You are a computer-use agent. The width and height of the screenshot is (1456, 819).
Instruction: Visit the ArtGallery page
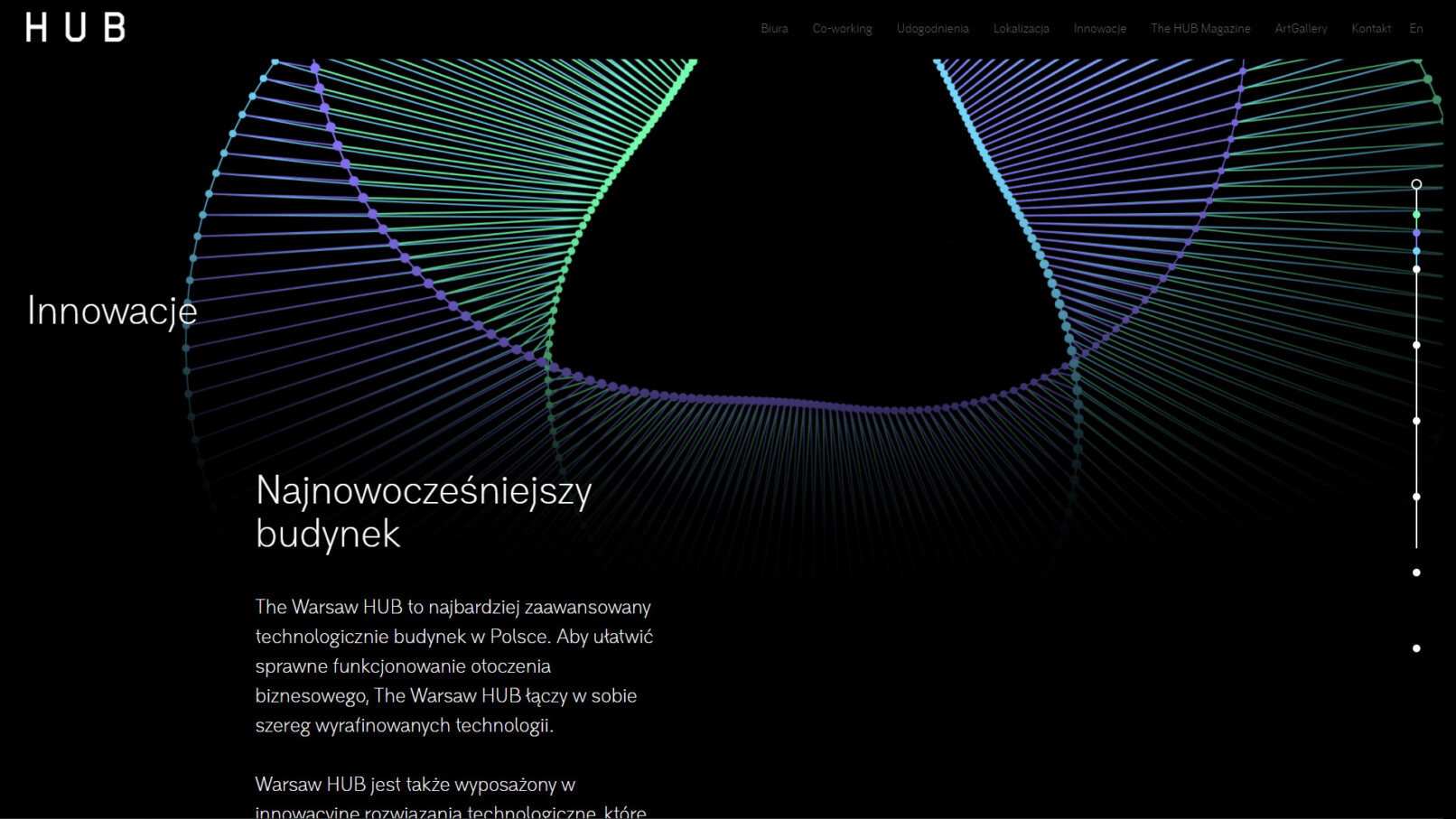[1301, 29]
